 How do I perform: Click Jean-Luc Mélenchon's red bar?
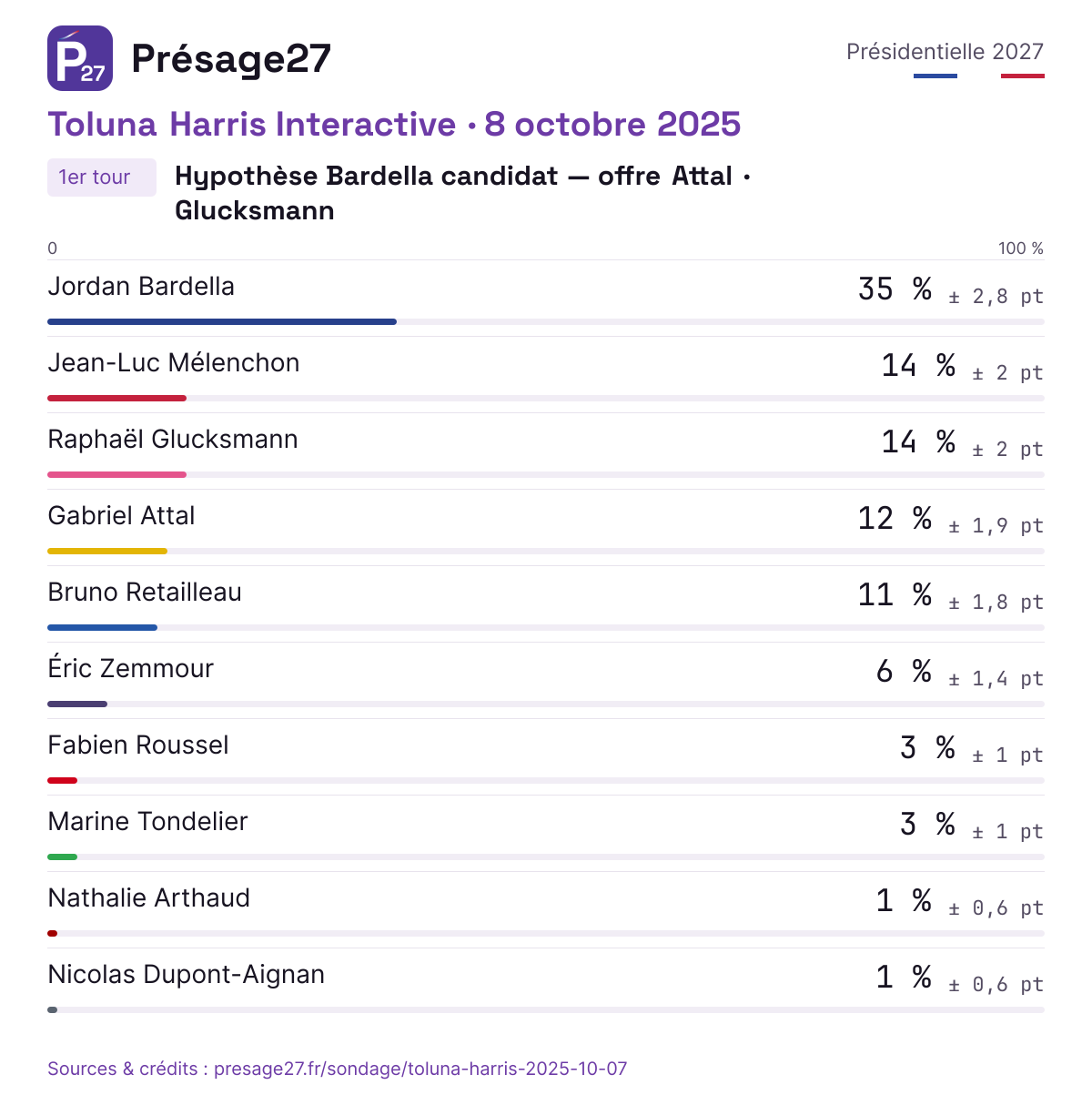coord(116,398)
